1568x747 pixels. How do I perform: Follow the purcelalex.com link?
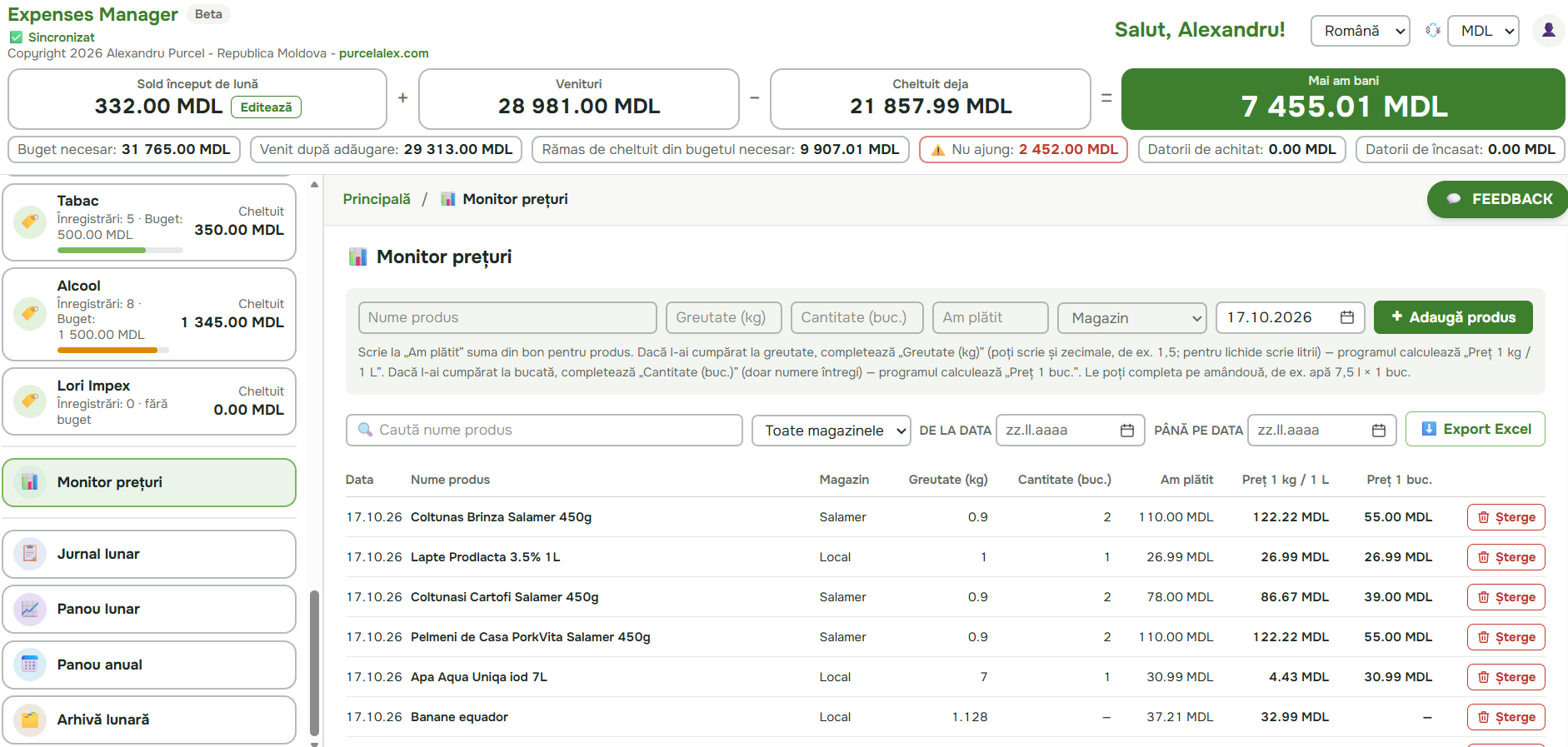(384, 53)
